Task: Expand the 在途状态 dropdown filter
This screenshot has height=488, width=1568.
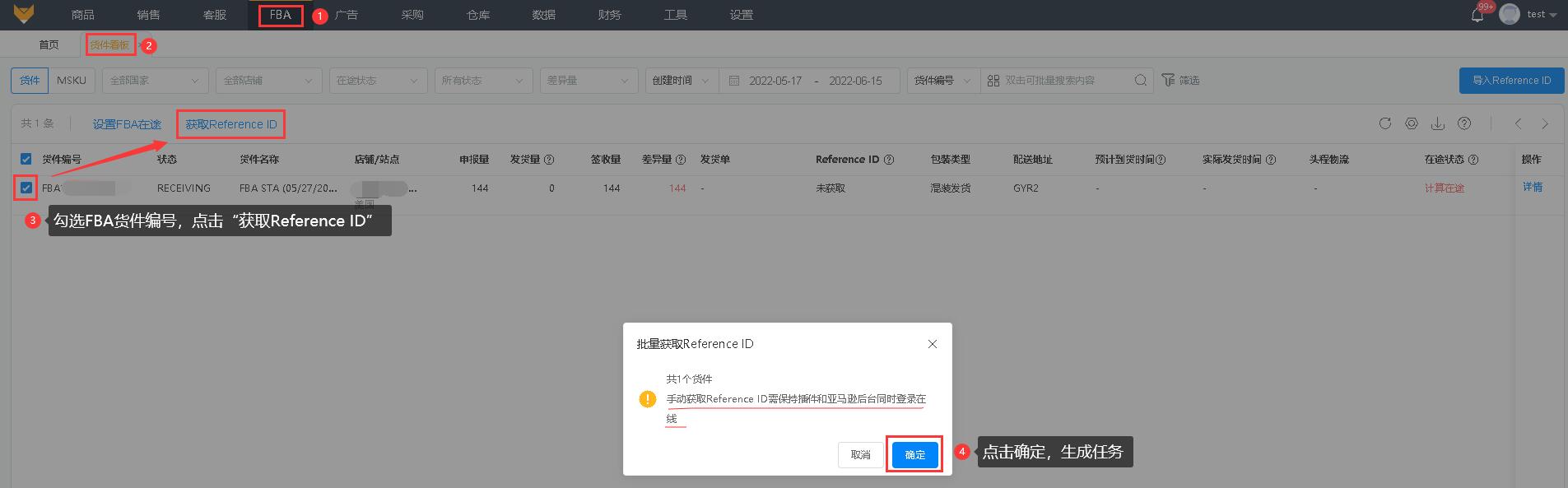Action: (377, 81)
